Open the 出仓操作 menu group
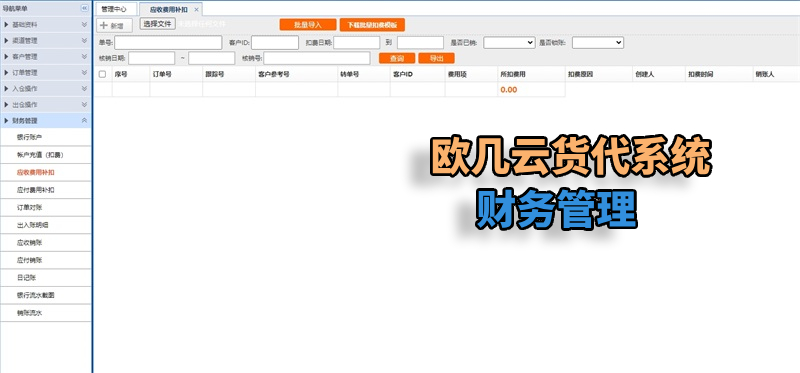 45,105
